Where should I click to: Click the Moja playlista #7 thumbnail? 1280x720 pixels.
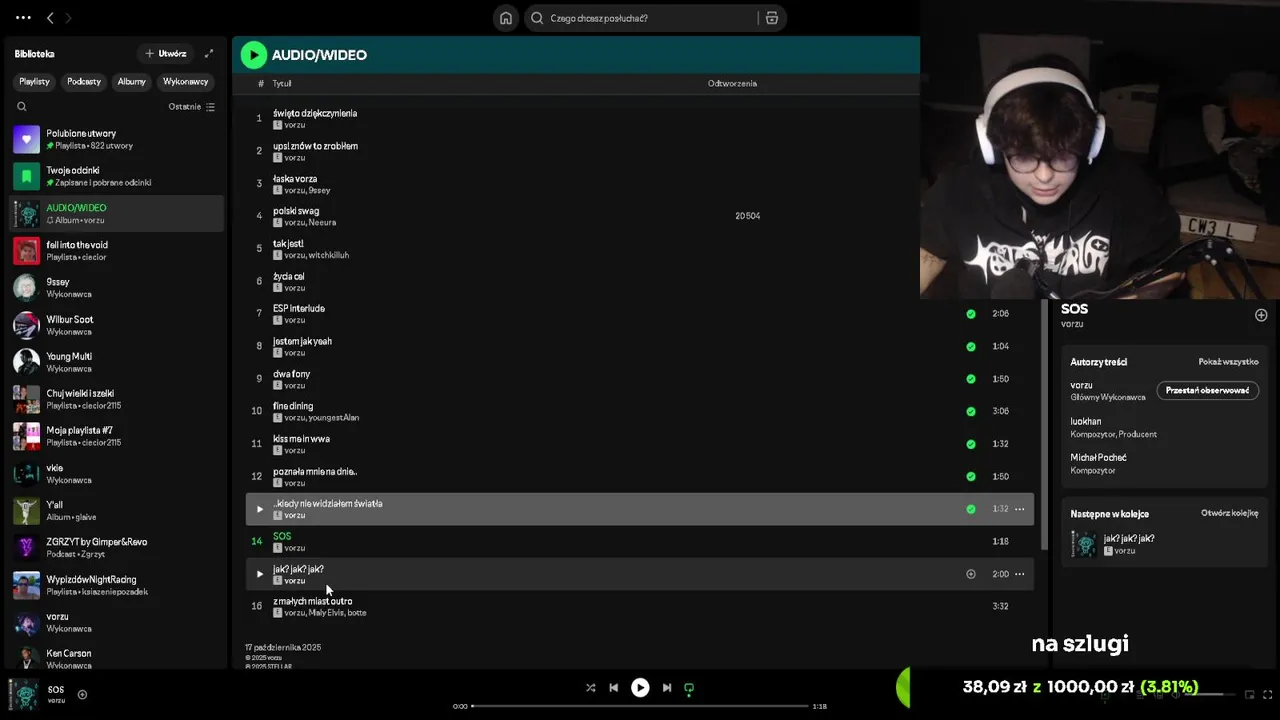point(26,436)
